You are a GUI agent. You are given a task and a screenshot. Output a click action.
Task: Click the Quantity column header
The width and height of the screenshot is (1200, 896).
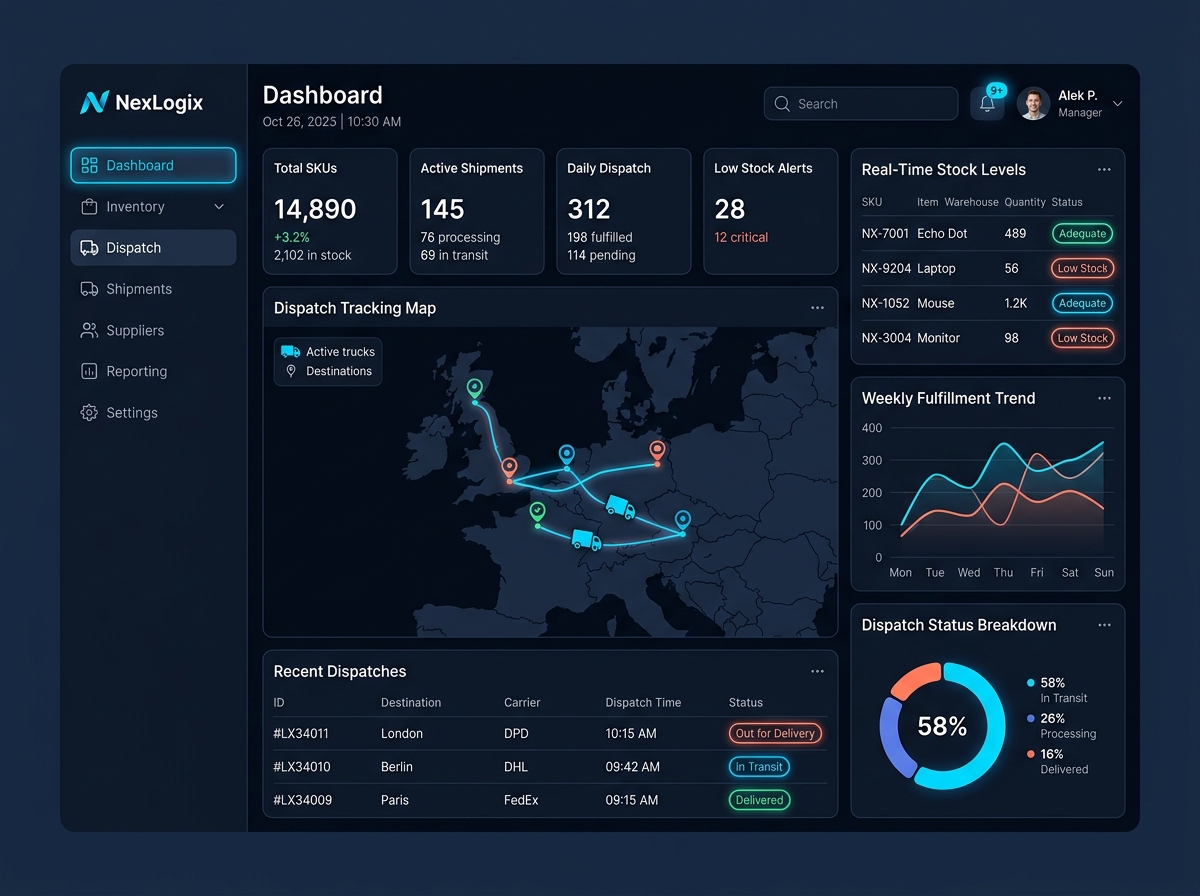pyautogui.click(x=1025, y=202)
